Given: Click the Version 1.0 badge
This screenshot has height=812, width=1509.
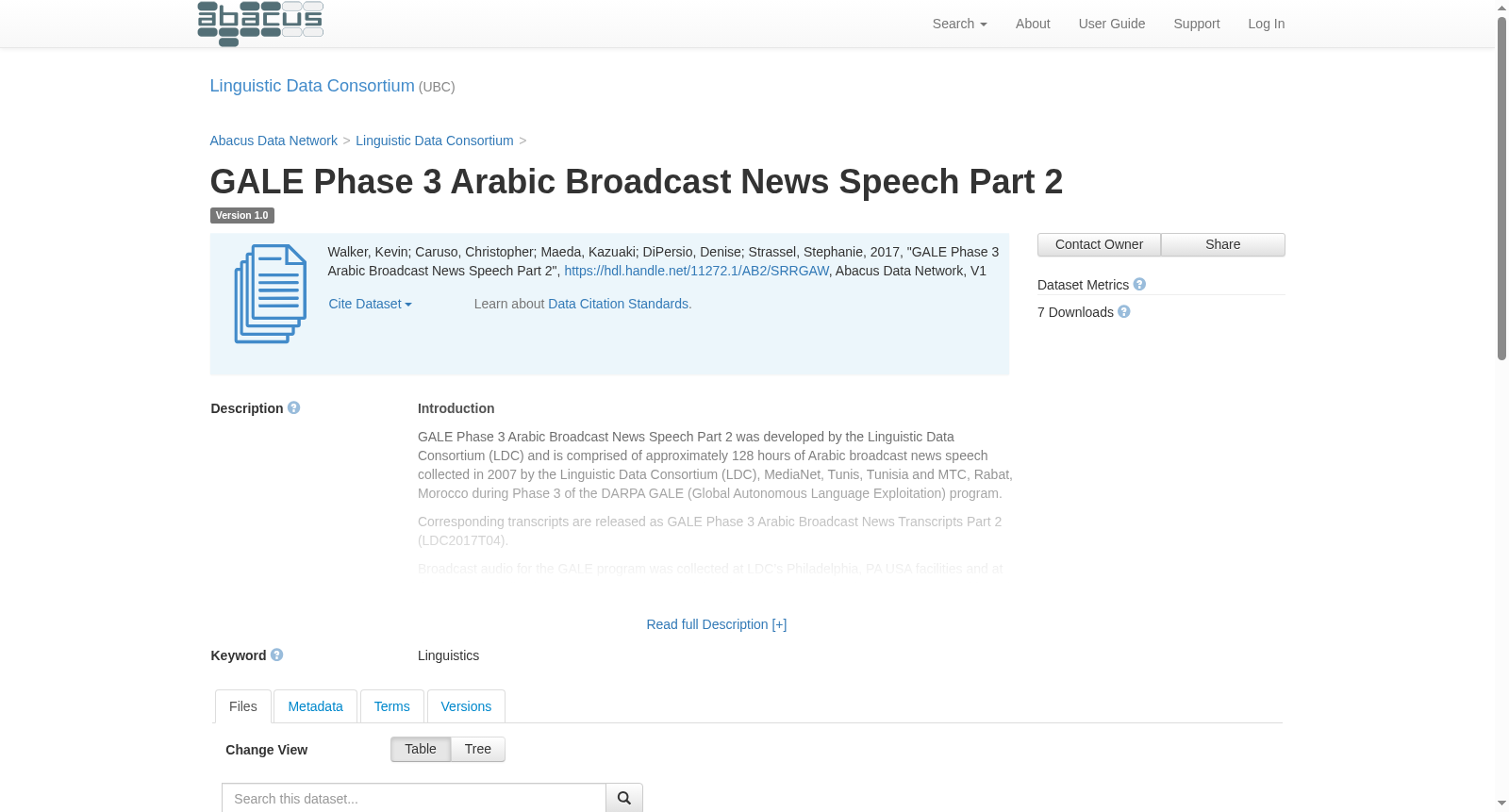Looking at the screenshot, I should (242, 215).
